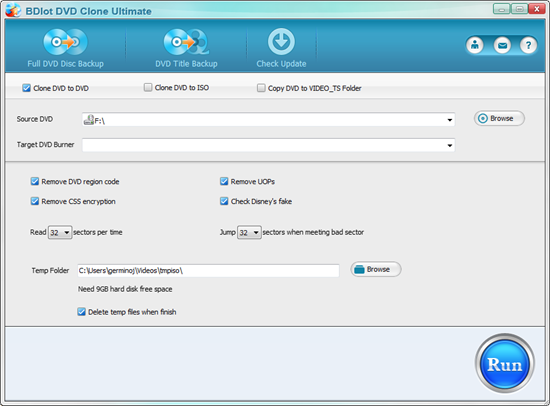Start cloning with the blue Run button

tap(504, 364)
